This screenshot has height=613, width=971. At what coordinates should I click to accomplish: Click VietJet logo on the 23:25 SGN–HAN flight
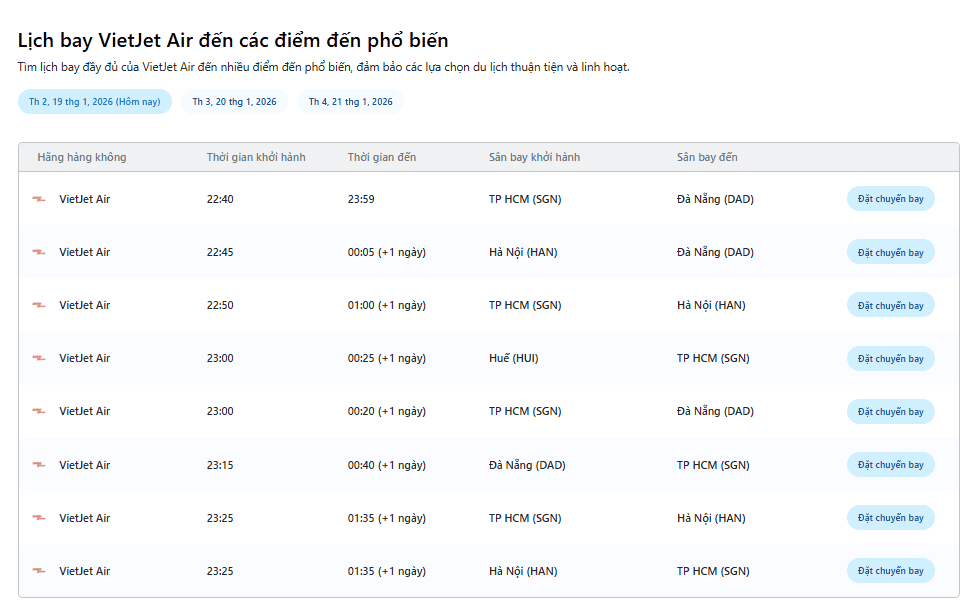pos(39,518)
